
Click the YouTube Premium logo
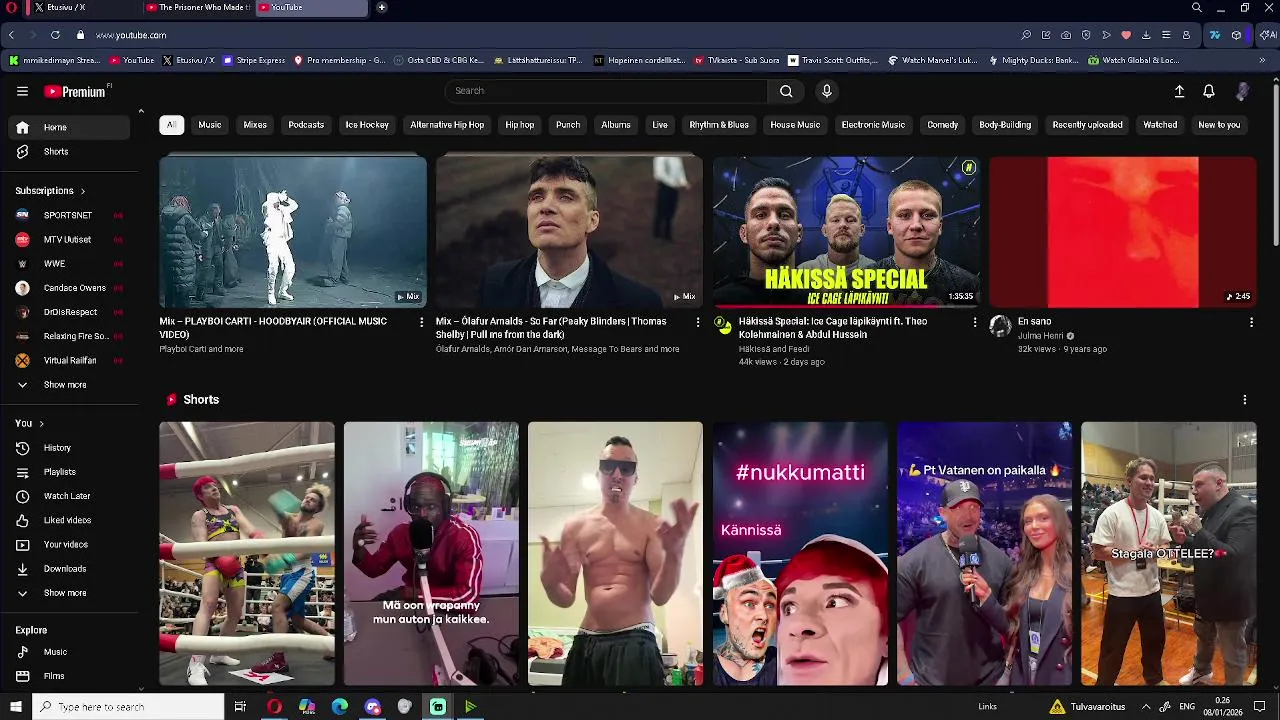(x=76, y=91)
